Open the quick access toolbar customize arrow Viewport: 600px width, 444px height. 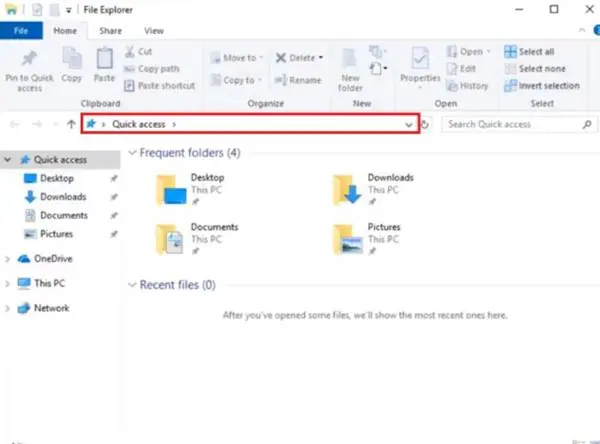[68, 10]
